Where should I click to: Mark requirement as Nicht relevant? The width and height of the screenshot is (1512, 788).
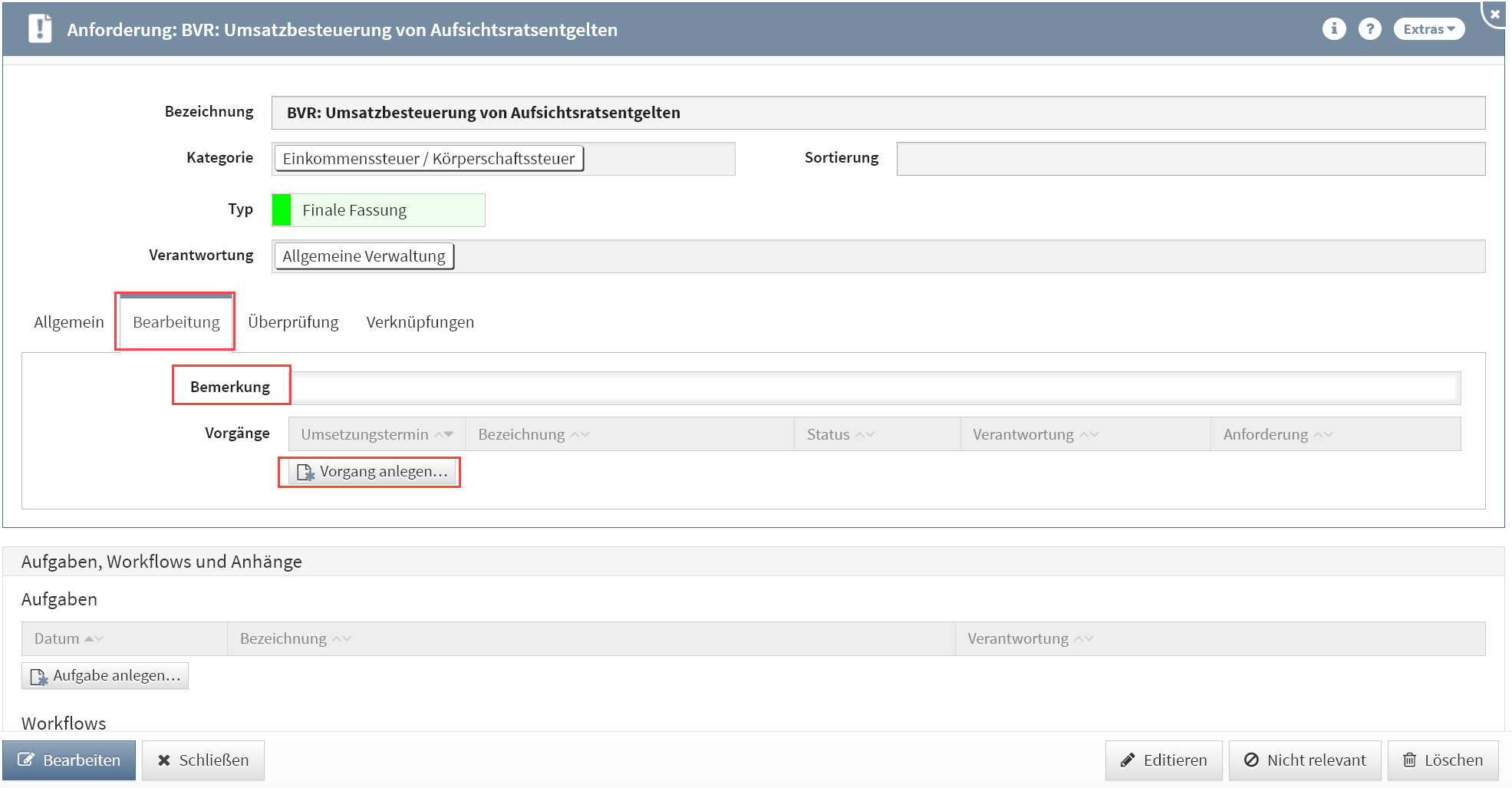[x=1304, y=760]
